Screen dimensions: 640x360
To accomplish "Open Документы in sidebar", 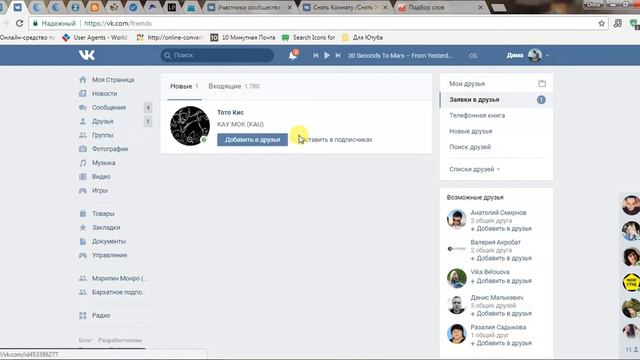I will (x=109, y=241).
